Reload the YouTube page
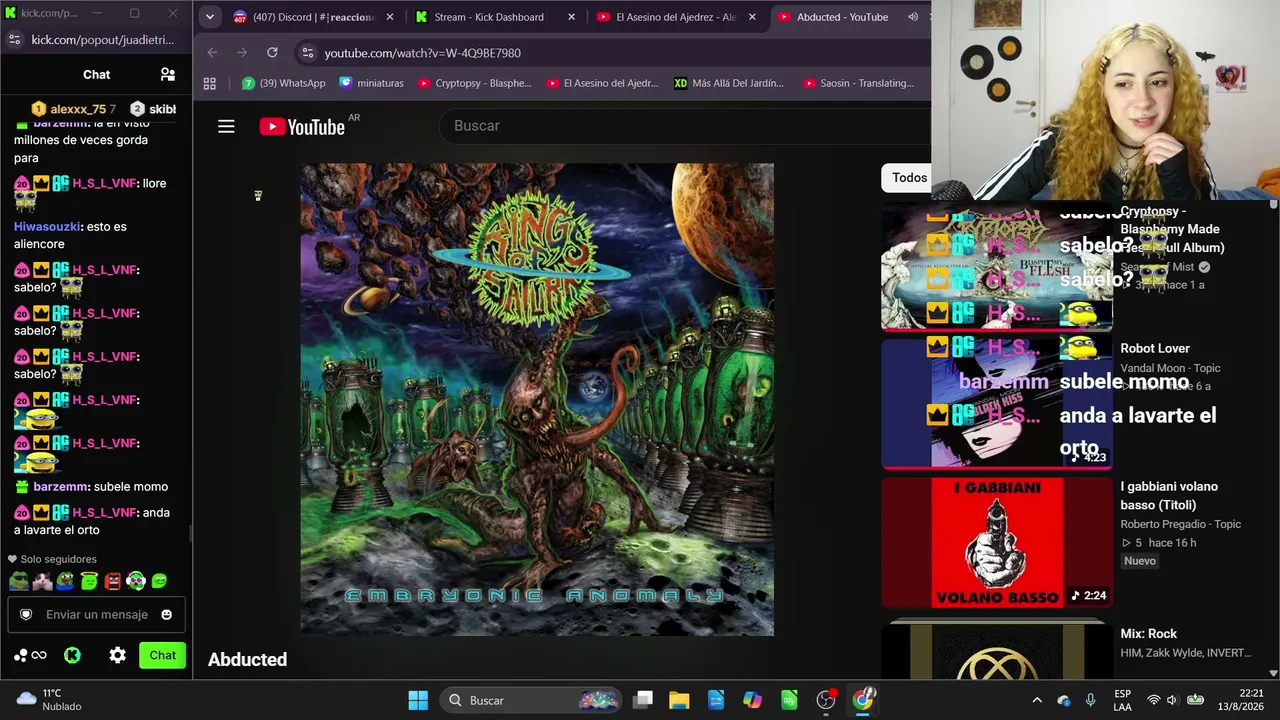1280x720 pixels. click(x=272, y=52)
